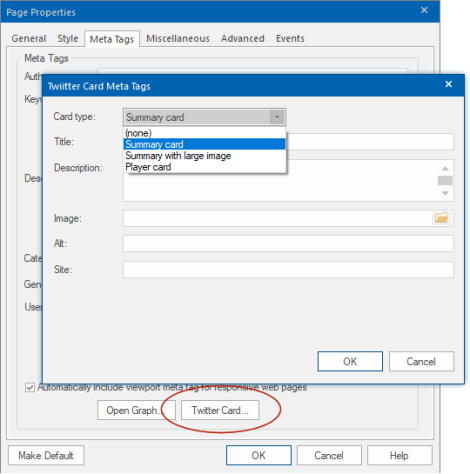470x474 pixels.
Task: Click OK in Page Properties window
Action: 259,455
